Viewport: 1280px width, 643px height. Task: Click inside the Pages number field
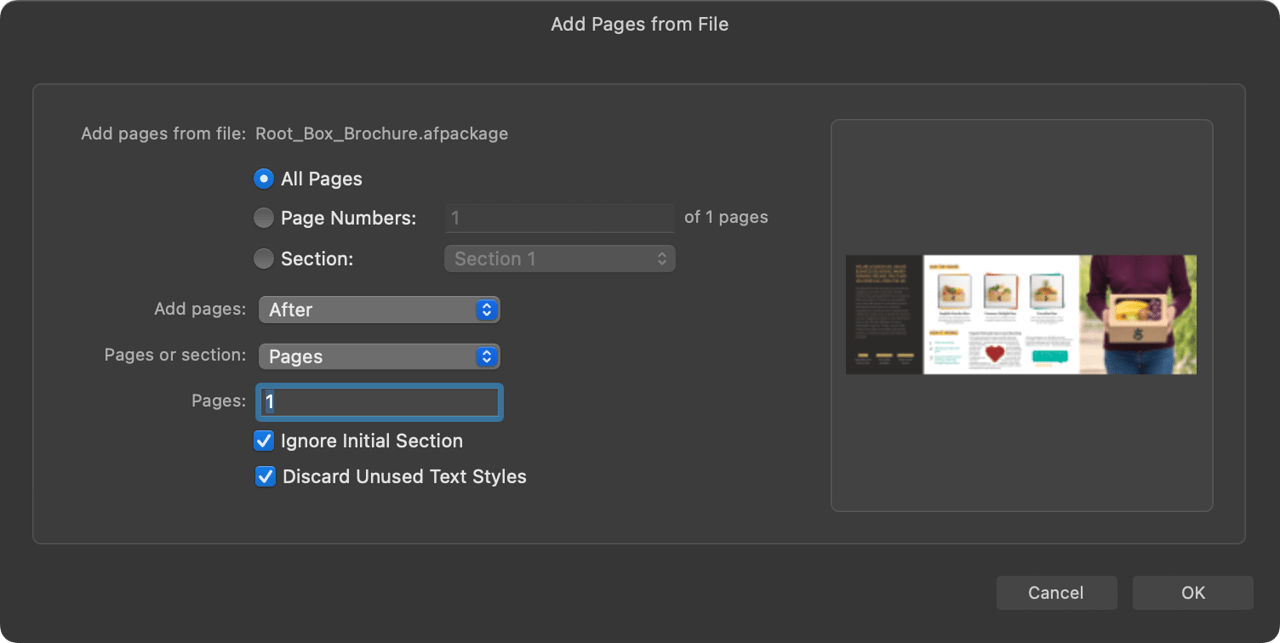click(x=379, y=401)
